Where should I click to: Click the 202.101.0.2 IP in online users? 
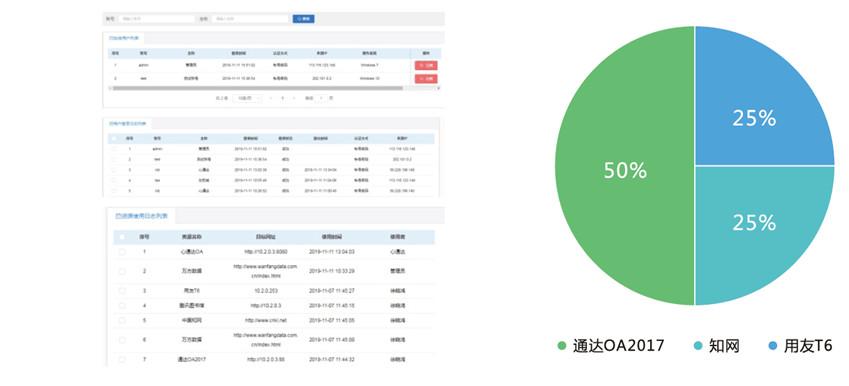click(x=322, y=78)
